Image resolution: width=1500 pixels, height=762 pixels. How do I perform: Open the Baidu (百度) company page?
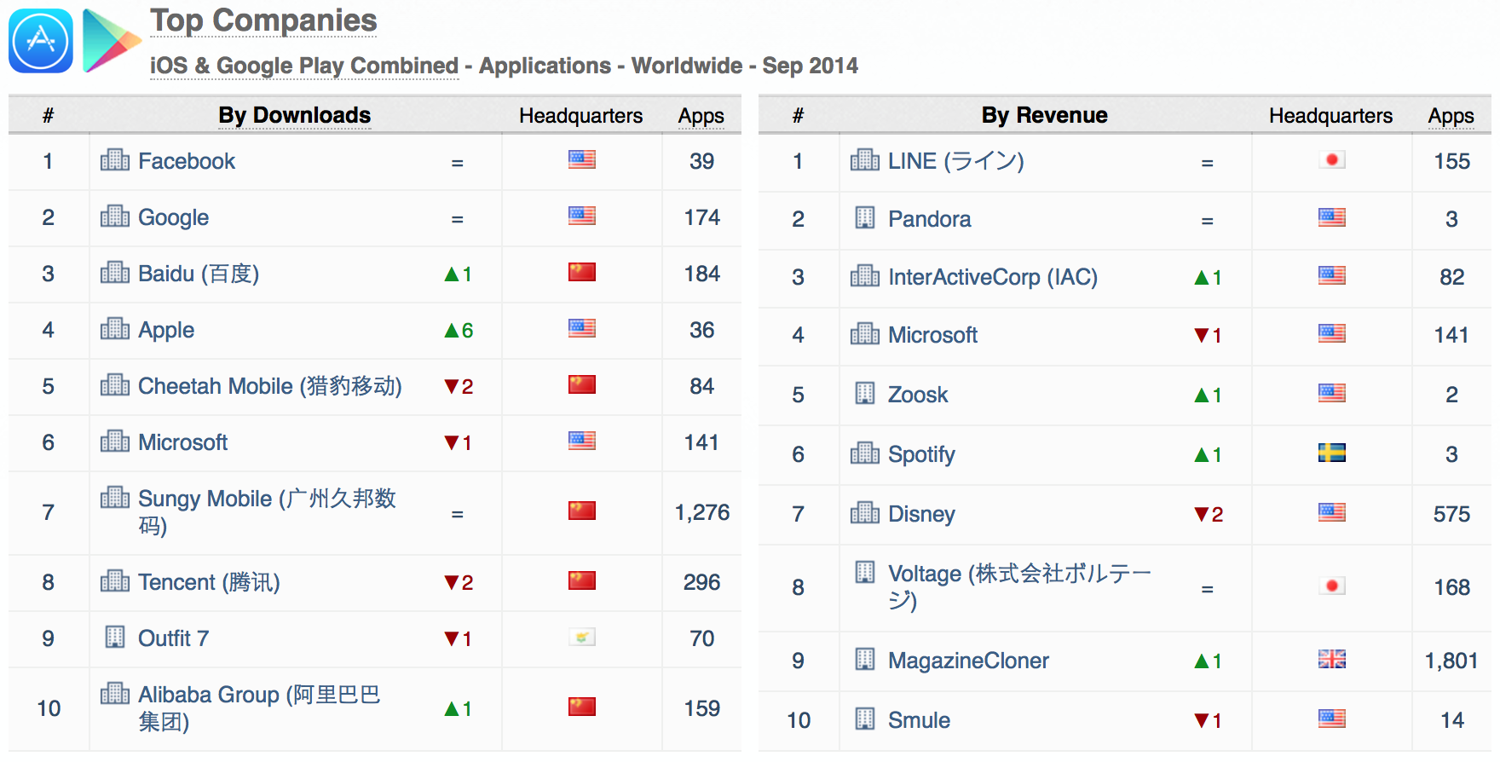point(199,274)
